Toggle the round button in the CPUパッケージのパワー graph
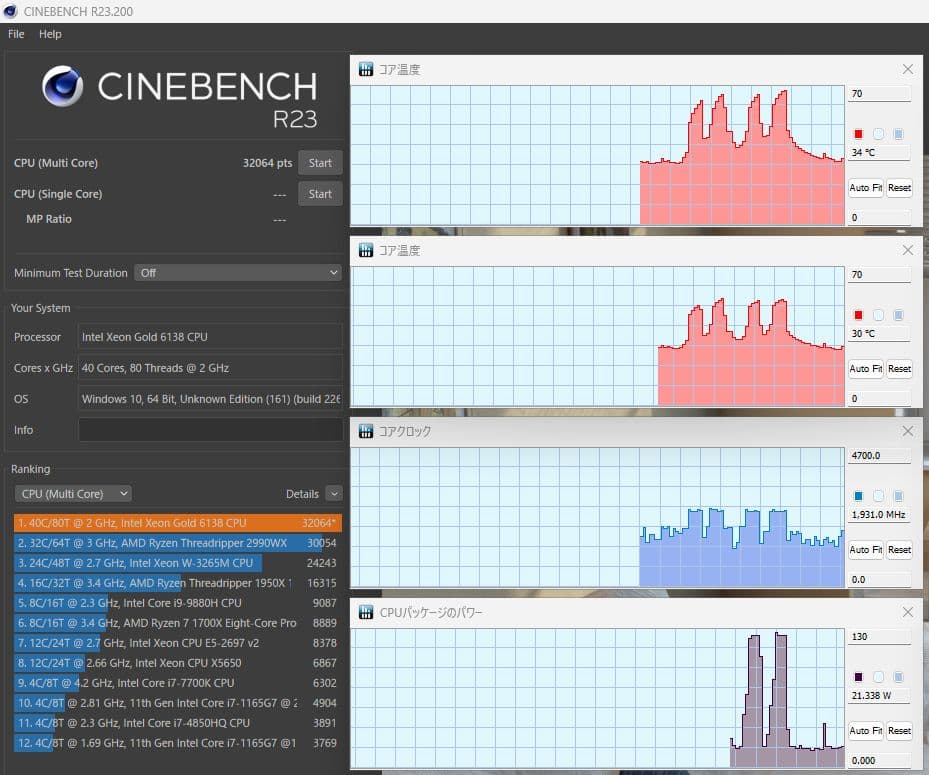This screenshot has width=929, height=775. [x=878, y=677]
